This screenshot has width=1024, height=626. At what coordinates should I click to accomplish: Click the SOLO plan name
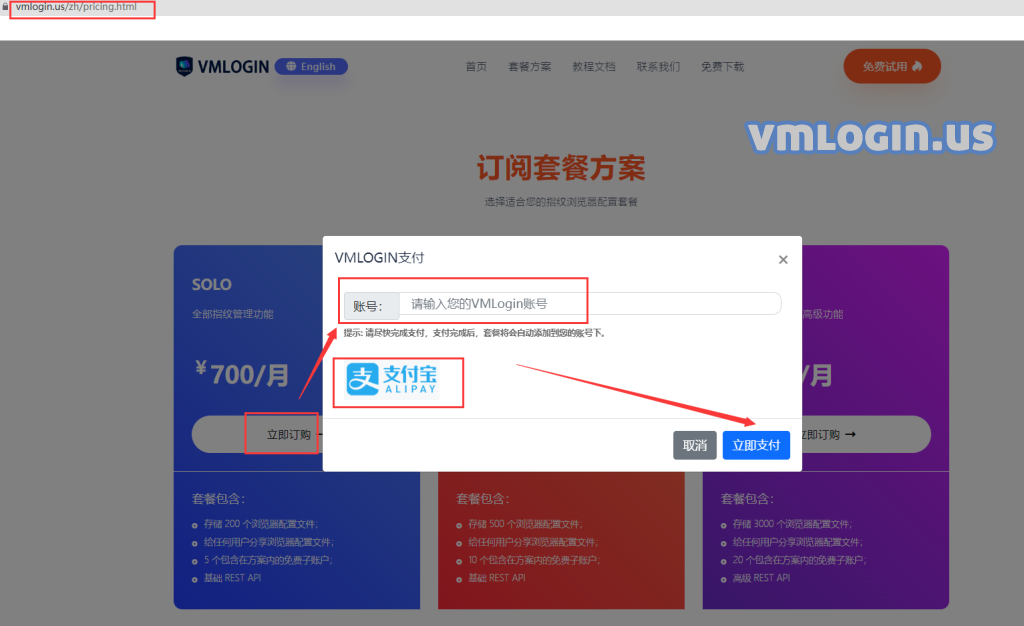(x=212, y=285)
